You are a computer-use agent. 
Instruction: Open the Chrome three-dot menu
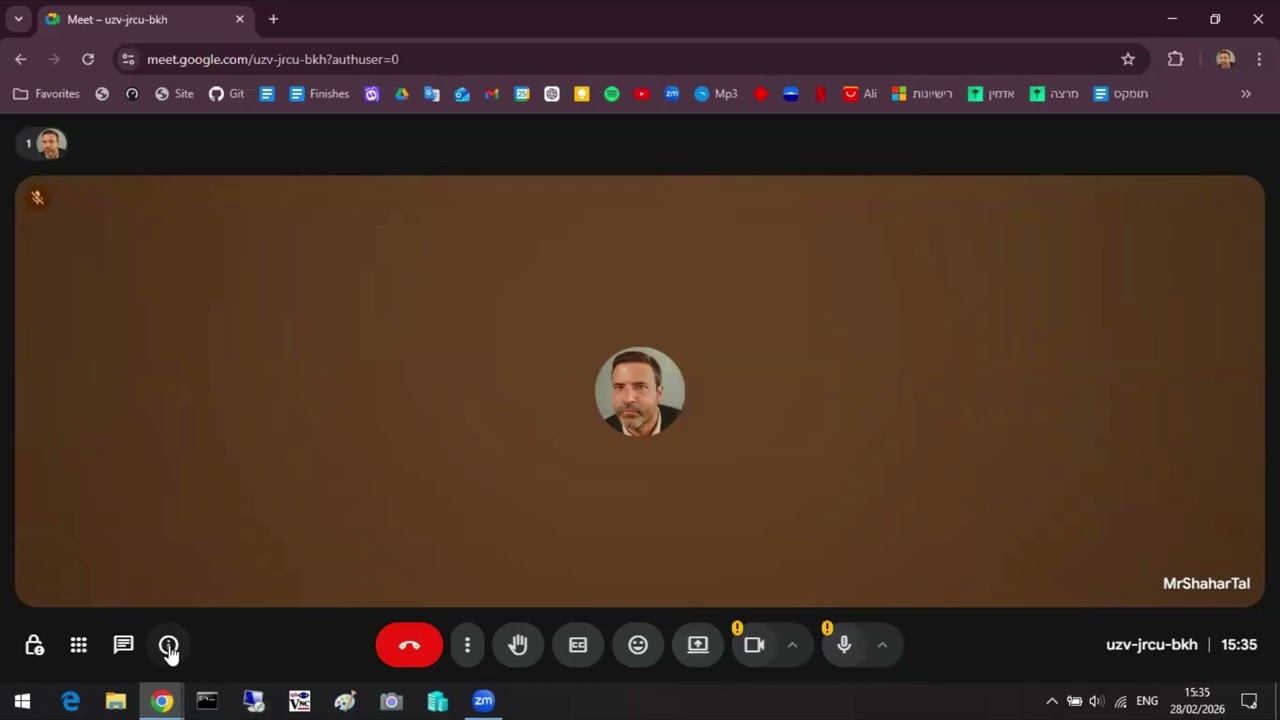[x=1259, y=59]
